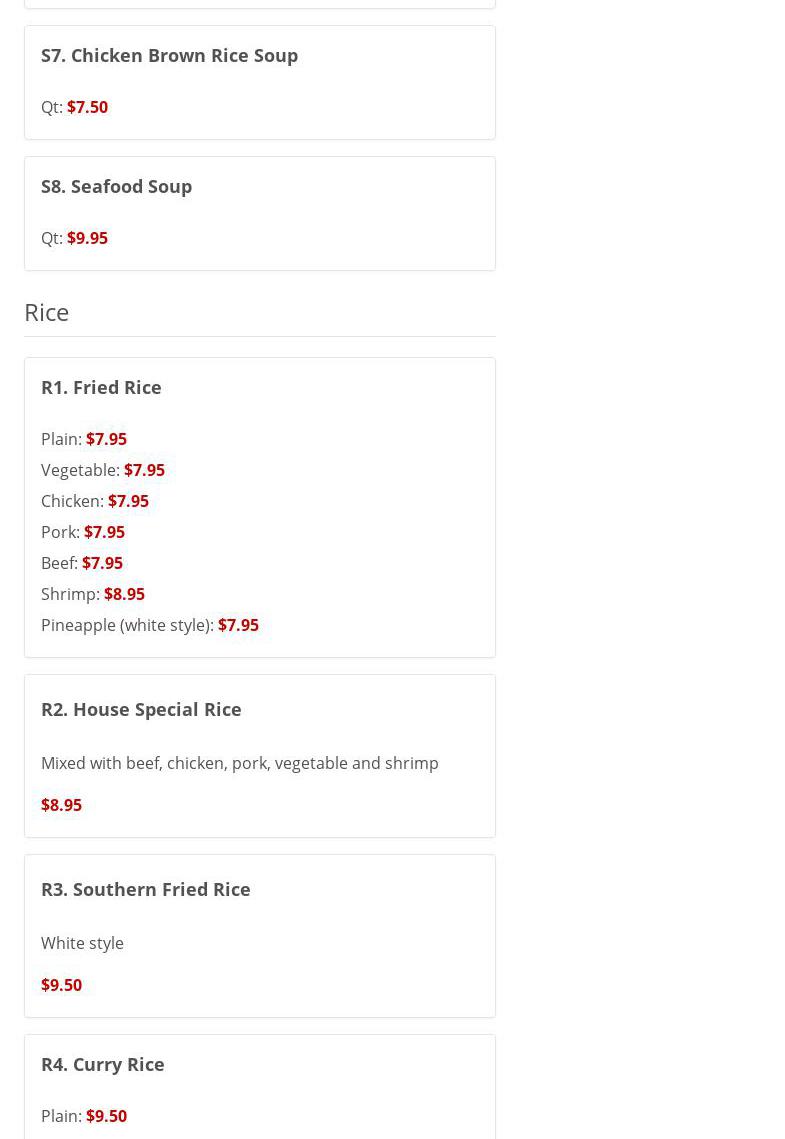Choose the Plain fried rice $7.95 option
785x1139 pixels.
tap(105, 439)
